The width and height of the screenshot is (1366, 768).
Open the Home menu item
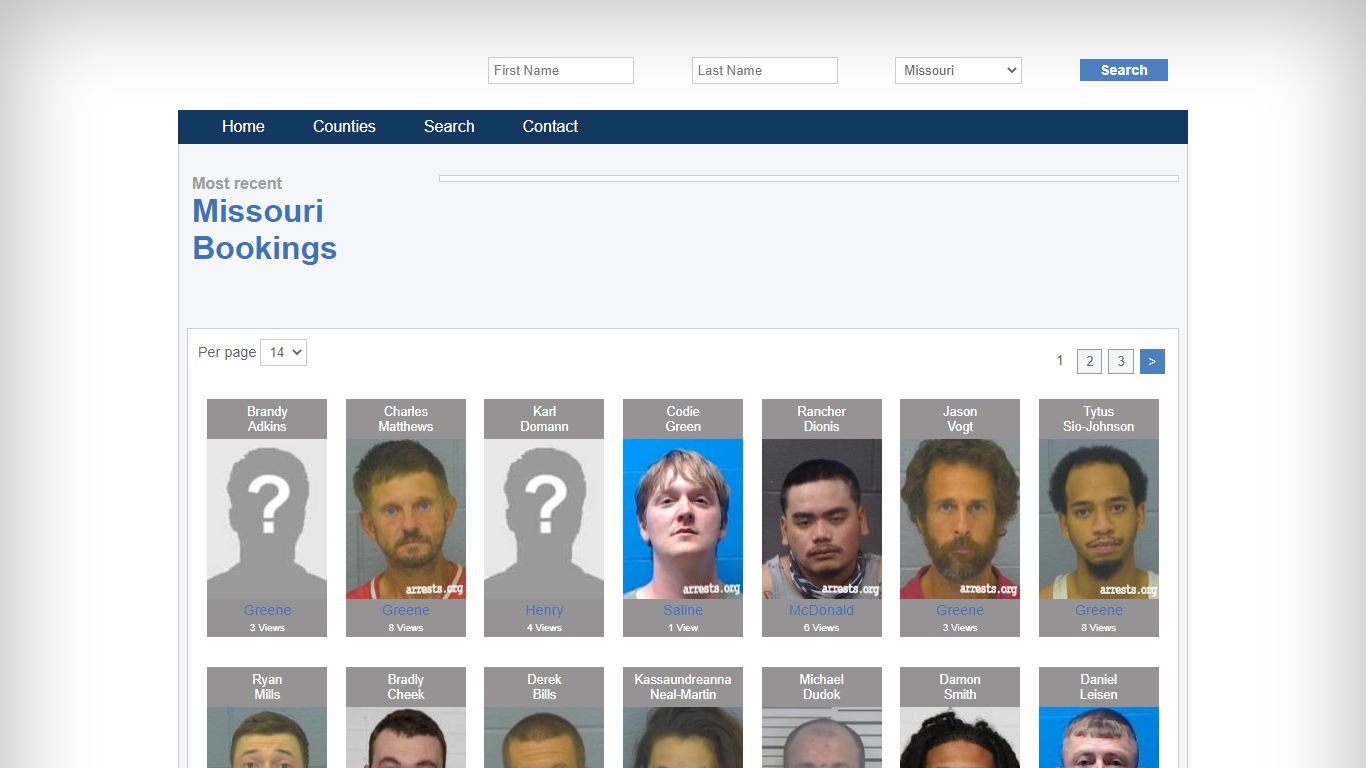(x=243, y=126)
